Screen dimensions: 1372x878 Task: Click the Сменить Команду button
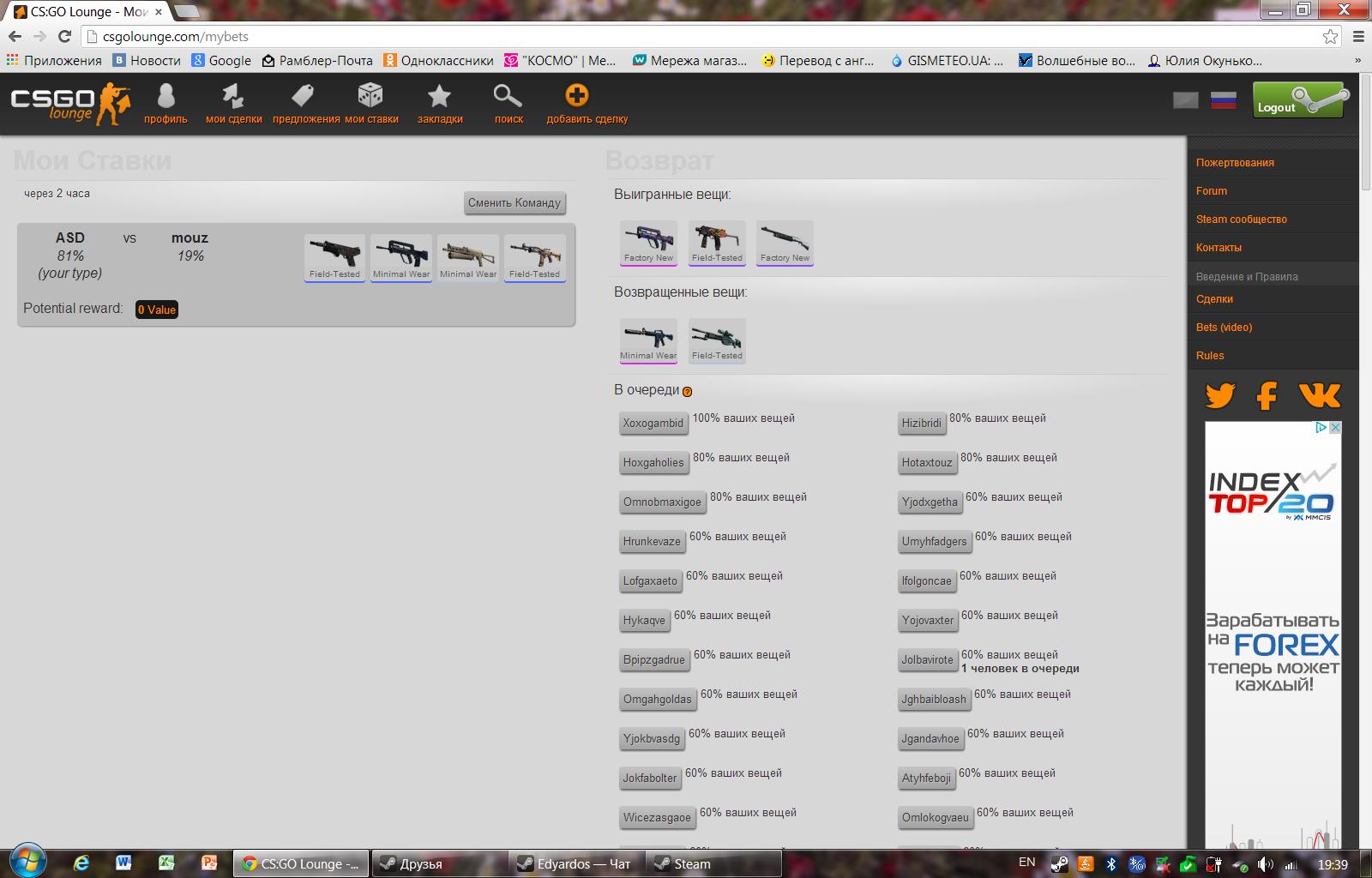click(514, 203)
